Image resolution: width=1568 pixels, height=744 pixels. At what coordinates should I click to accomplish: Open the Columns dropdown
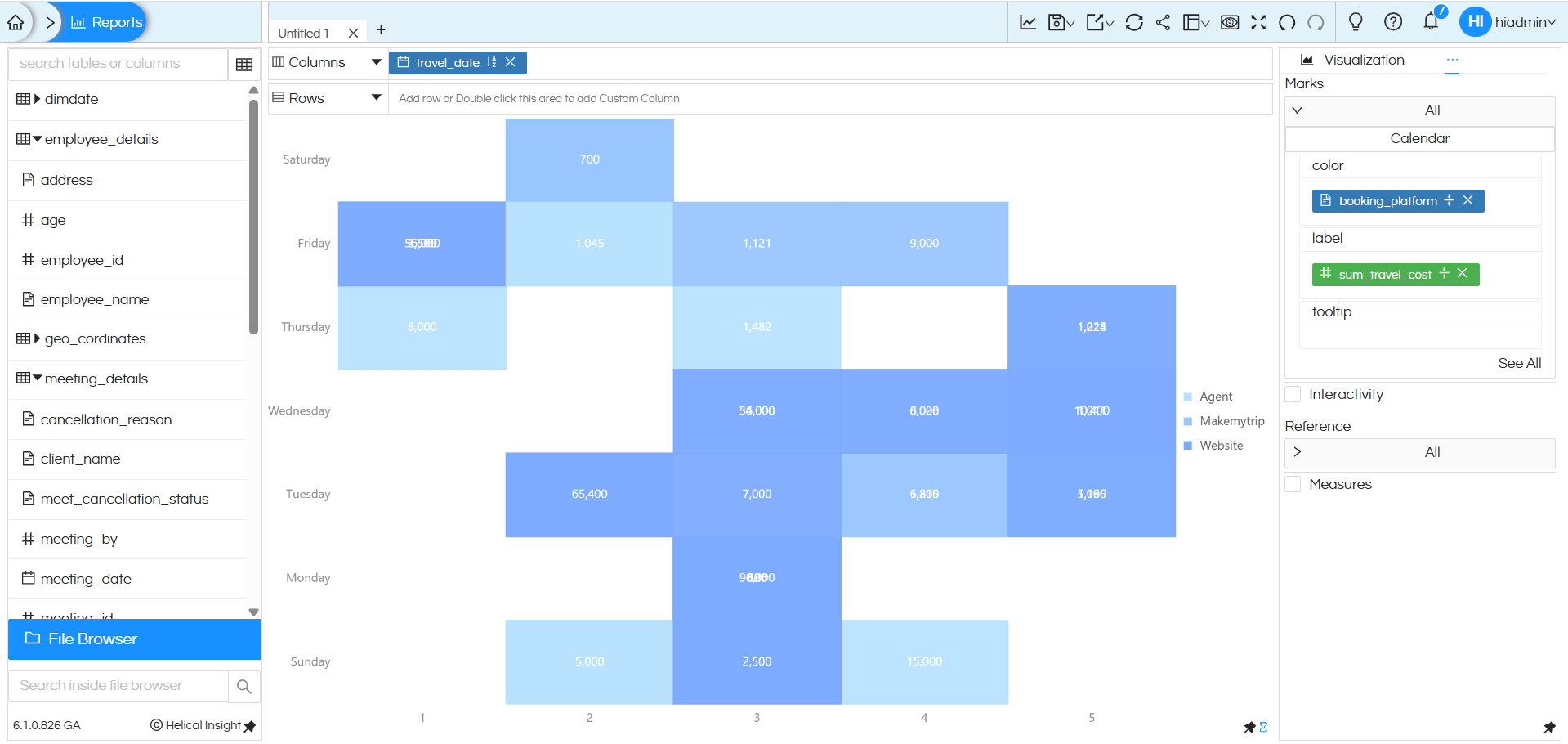(375, 61)
